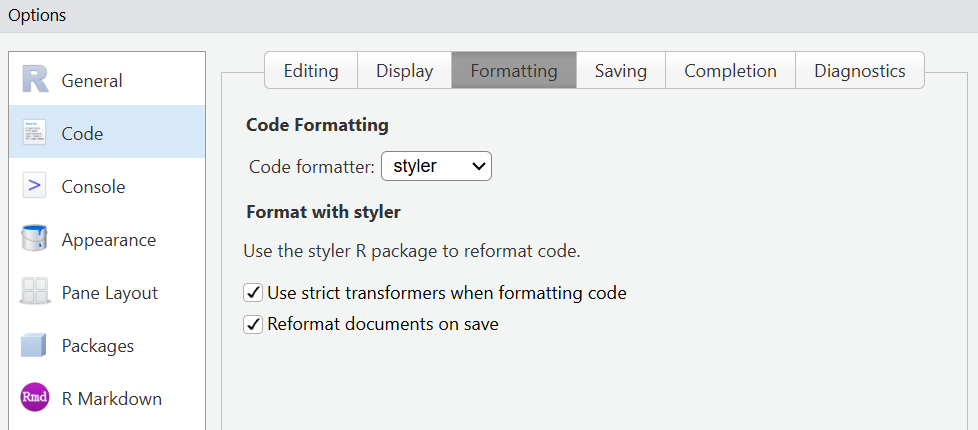This screenshot has width=978, height=430.
Task: Click the styler package description text
Action: point(412,251)
